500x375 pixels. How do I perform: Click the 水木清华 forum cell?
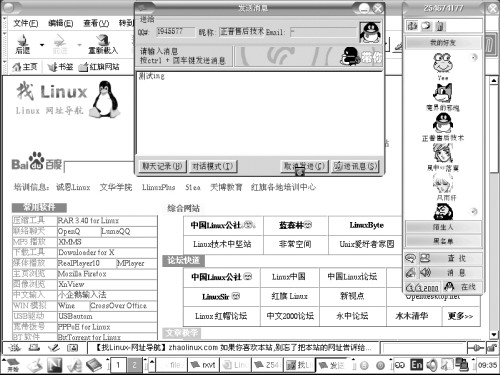click(412, 316)
